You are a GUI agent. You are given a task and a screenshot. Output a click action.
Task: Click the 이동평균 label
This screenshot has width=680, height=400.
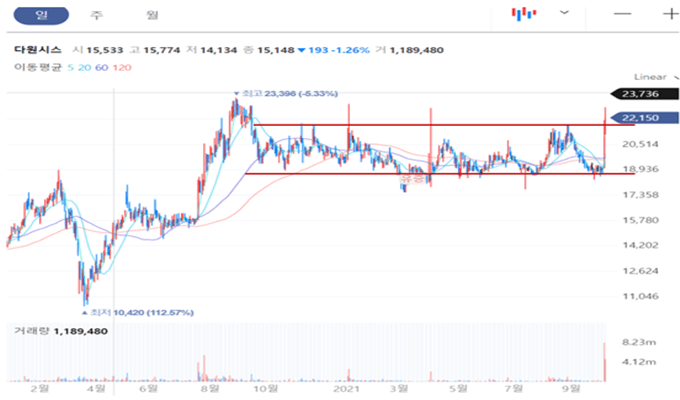pos(38,68)
